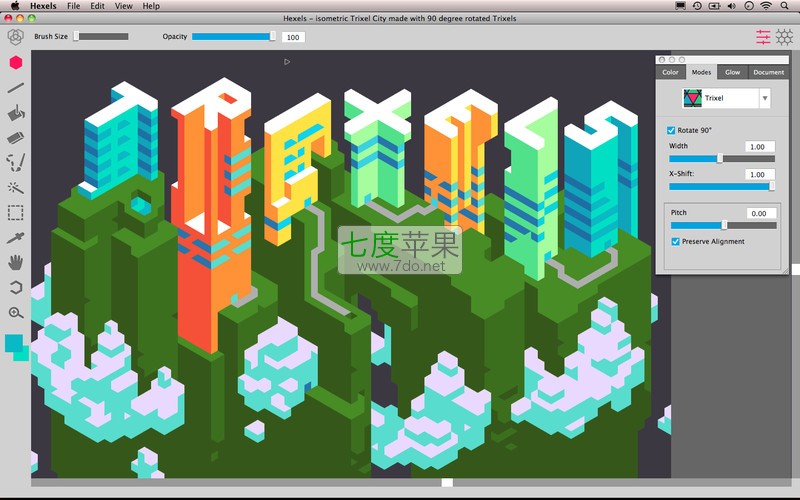
Task: Select the Rotate hexagon tool
Action: (x=16, y=288)
